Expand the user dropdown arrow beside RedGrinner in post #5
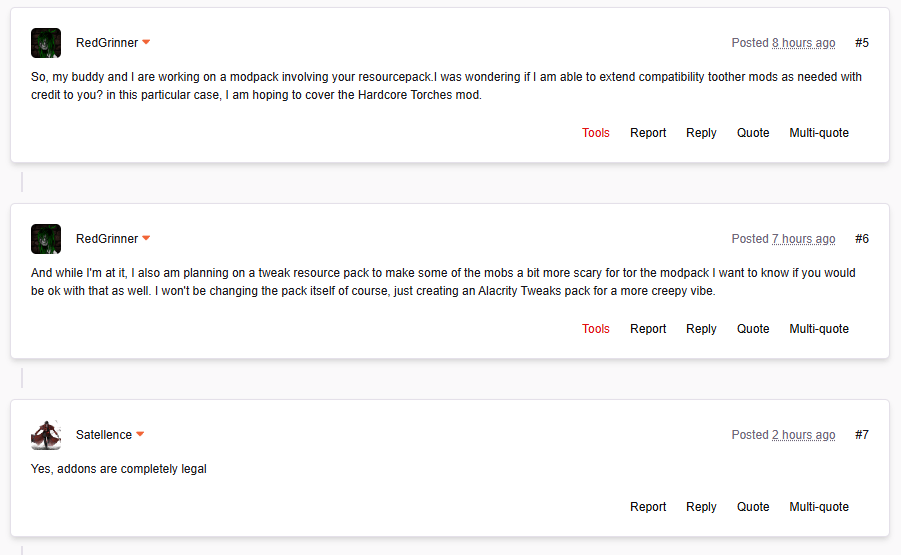901x555 pixels. (x=146, y=43)
